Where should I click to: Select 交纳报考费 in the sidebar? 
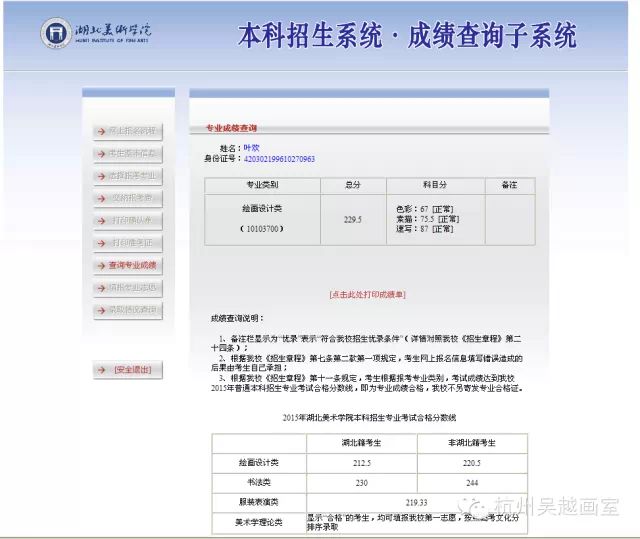[x=128, y=198]
